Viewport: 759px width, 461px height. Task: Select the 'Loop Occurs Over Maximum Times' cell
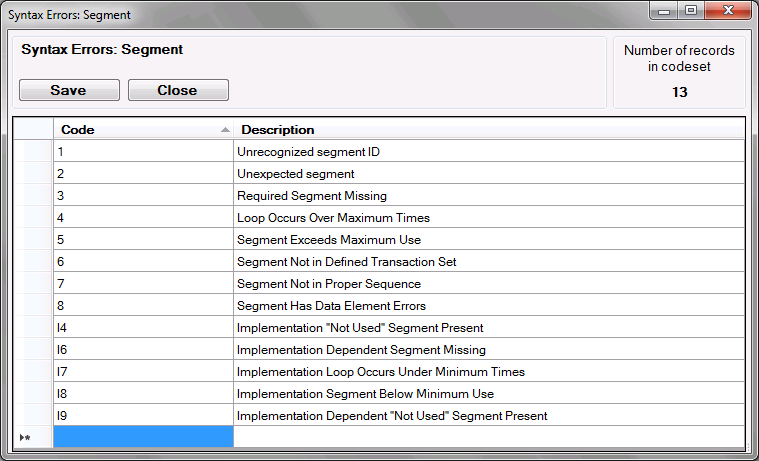tap(488, 218)
